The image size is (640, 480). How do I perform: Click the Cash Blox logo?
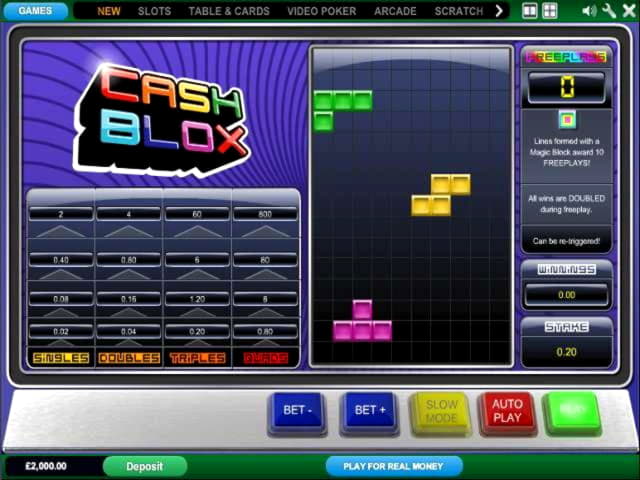pyautogui.click(x=162, y=120)
